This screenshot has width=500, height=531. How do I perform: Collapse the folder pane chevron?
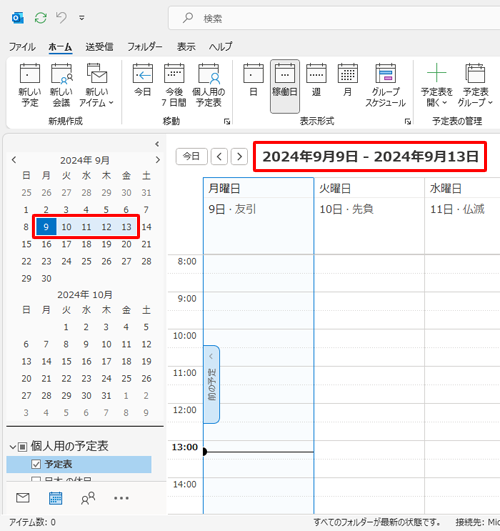[x=157, y=144]
